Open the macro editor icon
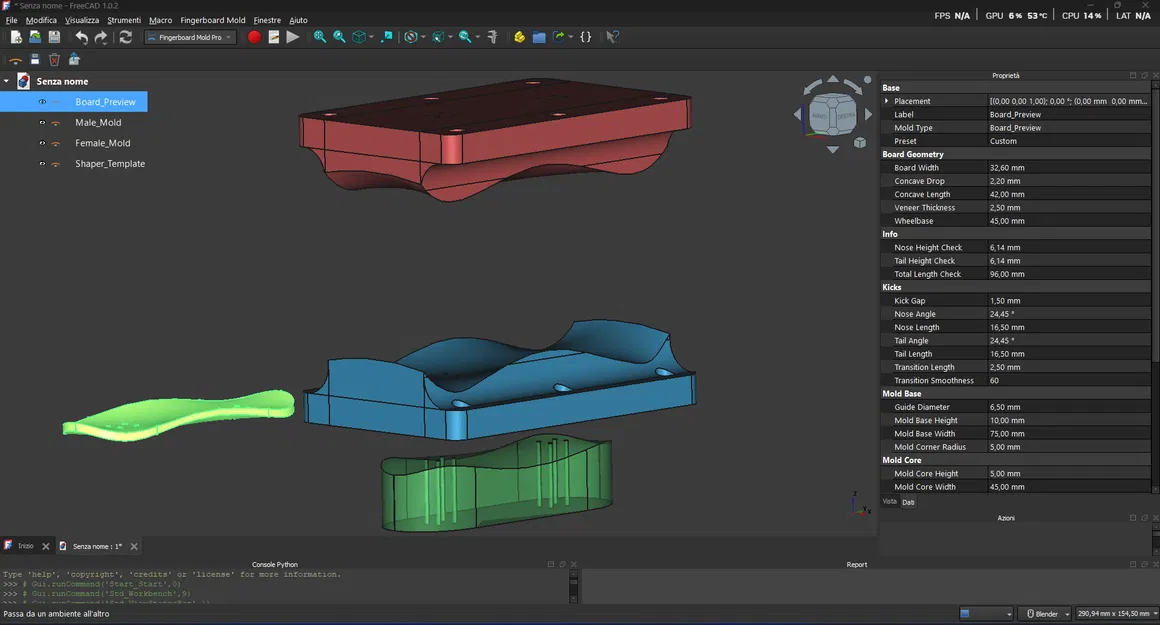Screen dimensions: 1160x625 [x=273, y=37]
